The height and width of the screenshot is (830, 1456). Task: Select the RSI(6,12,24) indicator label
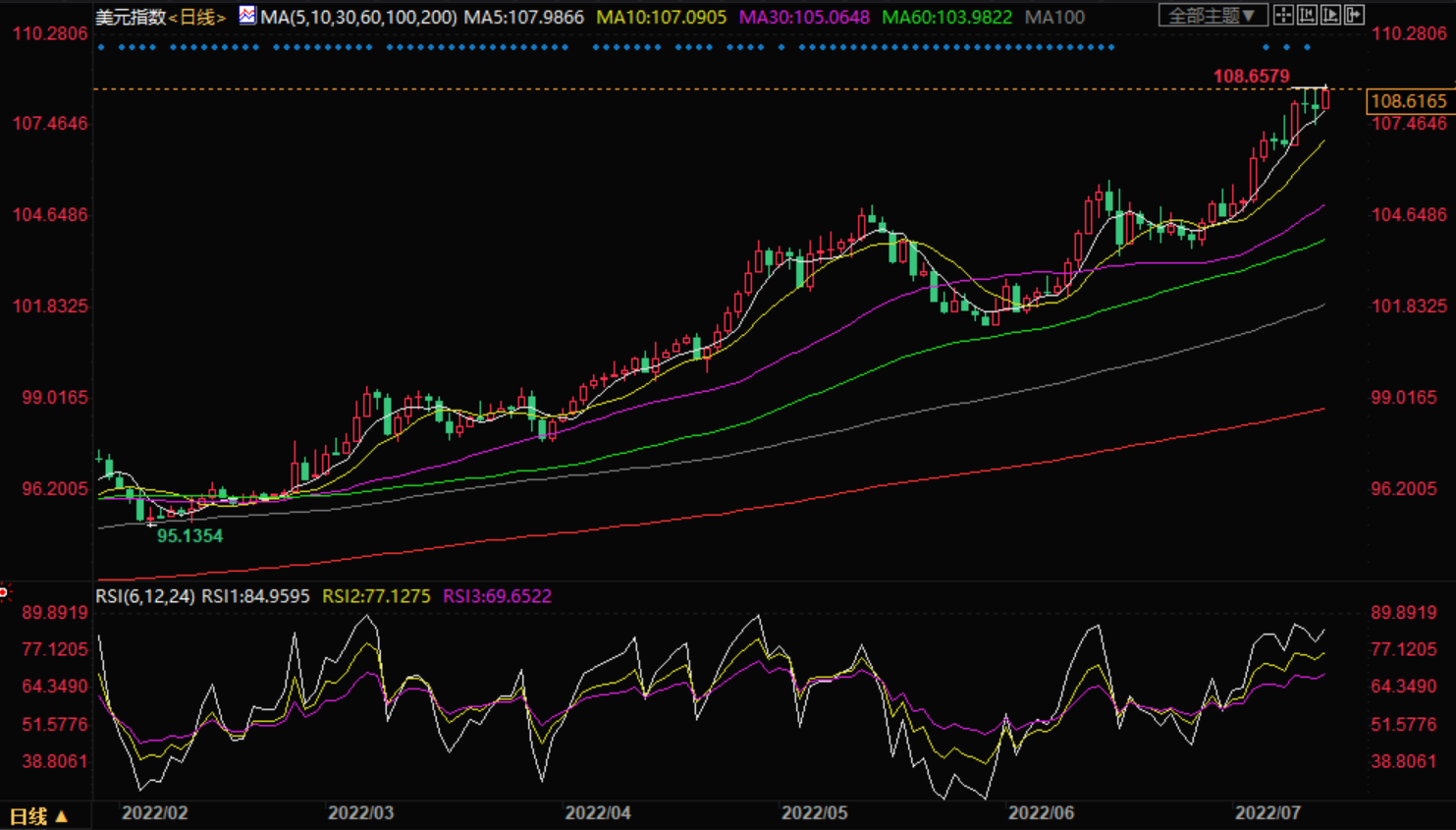coord(144,596)
